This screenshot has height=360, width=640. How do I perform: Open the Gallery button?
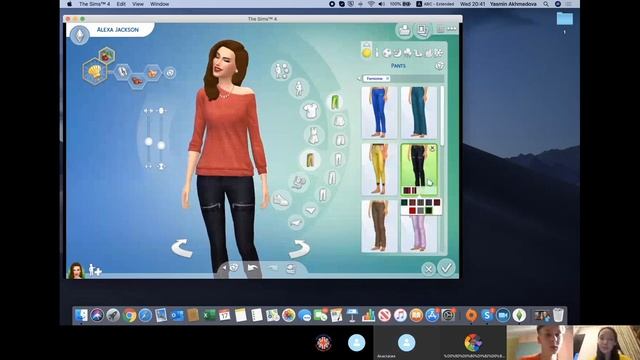click(x=422, y=30)
